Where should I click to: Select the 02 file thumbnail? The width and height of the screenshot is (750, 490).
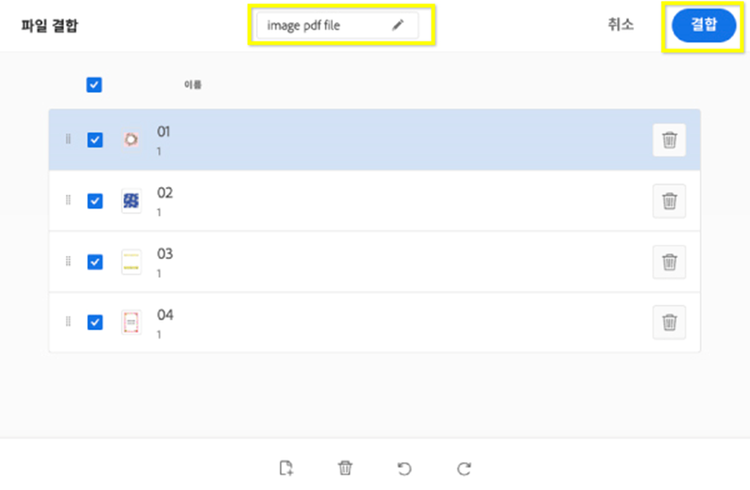click(131, 201)
